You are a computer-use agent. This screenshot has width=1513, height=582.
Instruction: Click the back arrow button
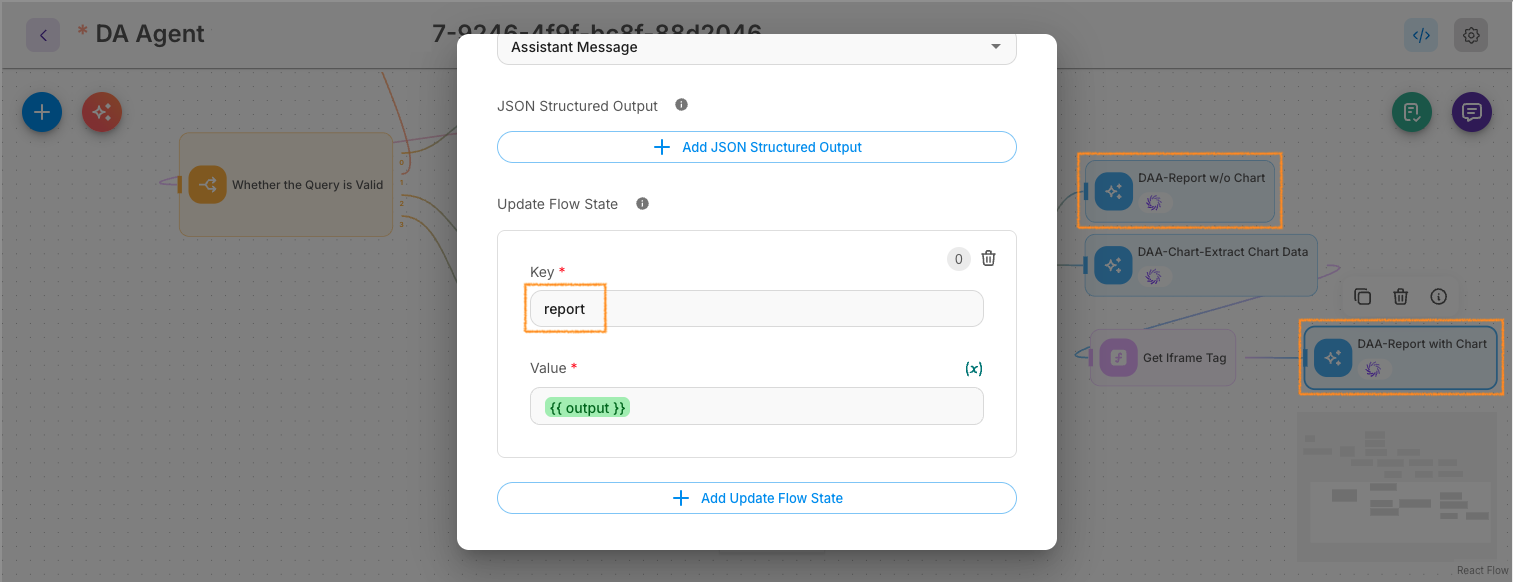(43, 35)
